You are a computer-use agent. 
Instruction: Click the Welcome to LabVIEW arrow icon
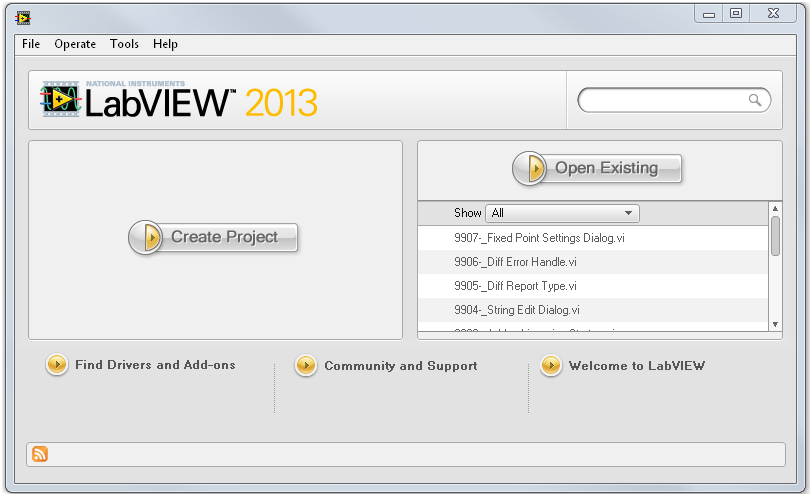click(x=551, y=366)
